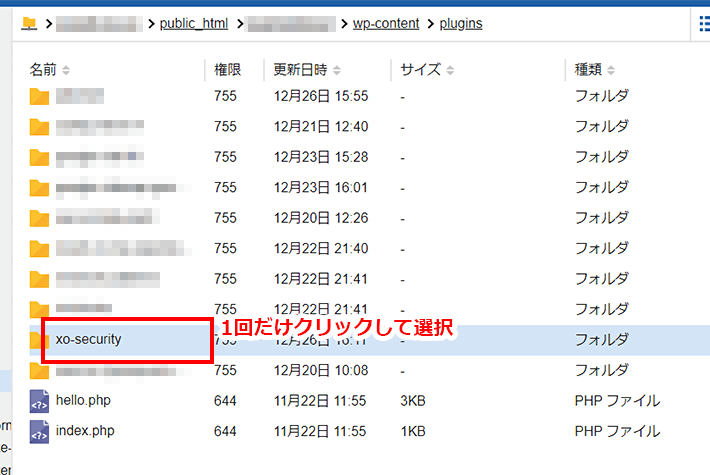Click the index.php PHP file icon
Screen dimensions: 710x475
point(39,431)
